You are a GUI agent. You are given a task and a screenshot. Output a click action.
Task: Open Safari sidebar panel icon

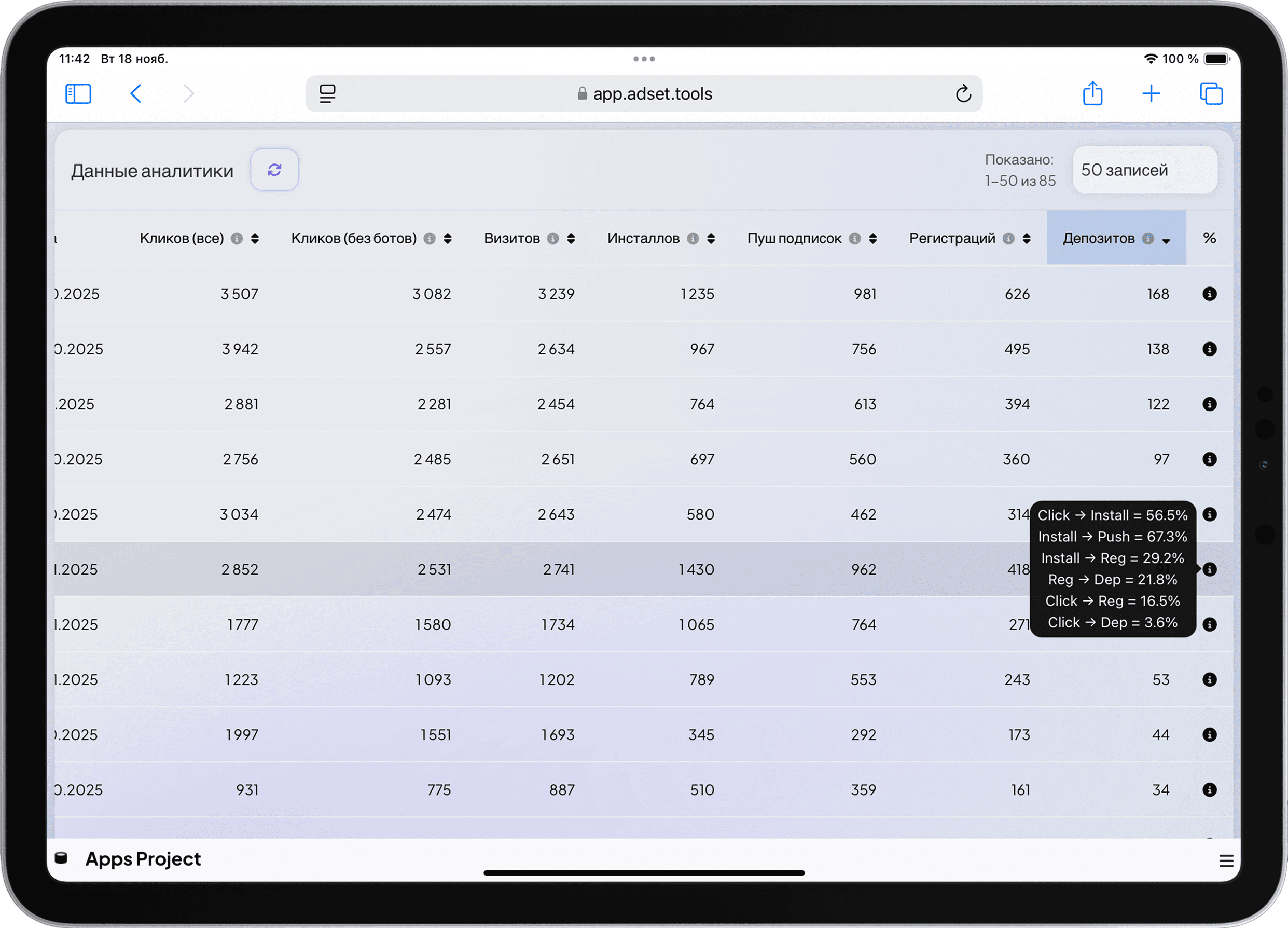click(78, 94)
